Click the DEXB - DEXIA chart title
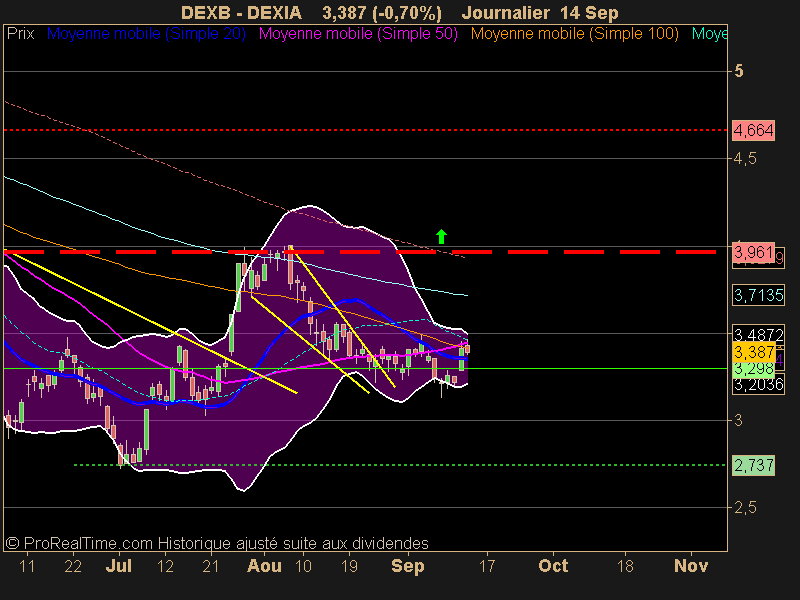800x600 pixels. 241,13
